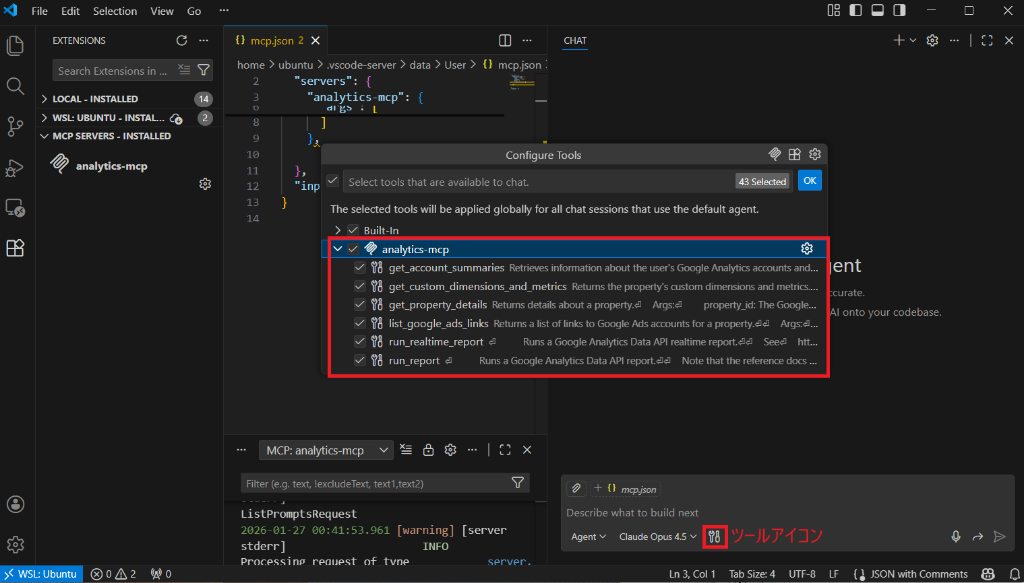Open the View menu
Image resolution: width=1024 pixels, height=583 pixels.
coord(162,11)
